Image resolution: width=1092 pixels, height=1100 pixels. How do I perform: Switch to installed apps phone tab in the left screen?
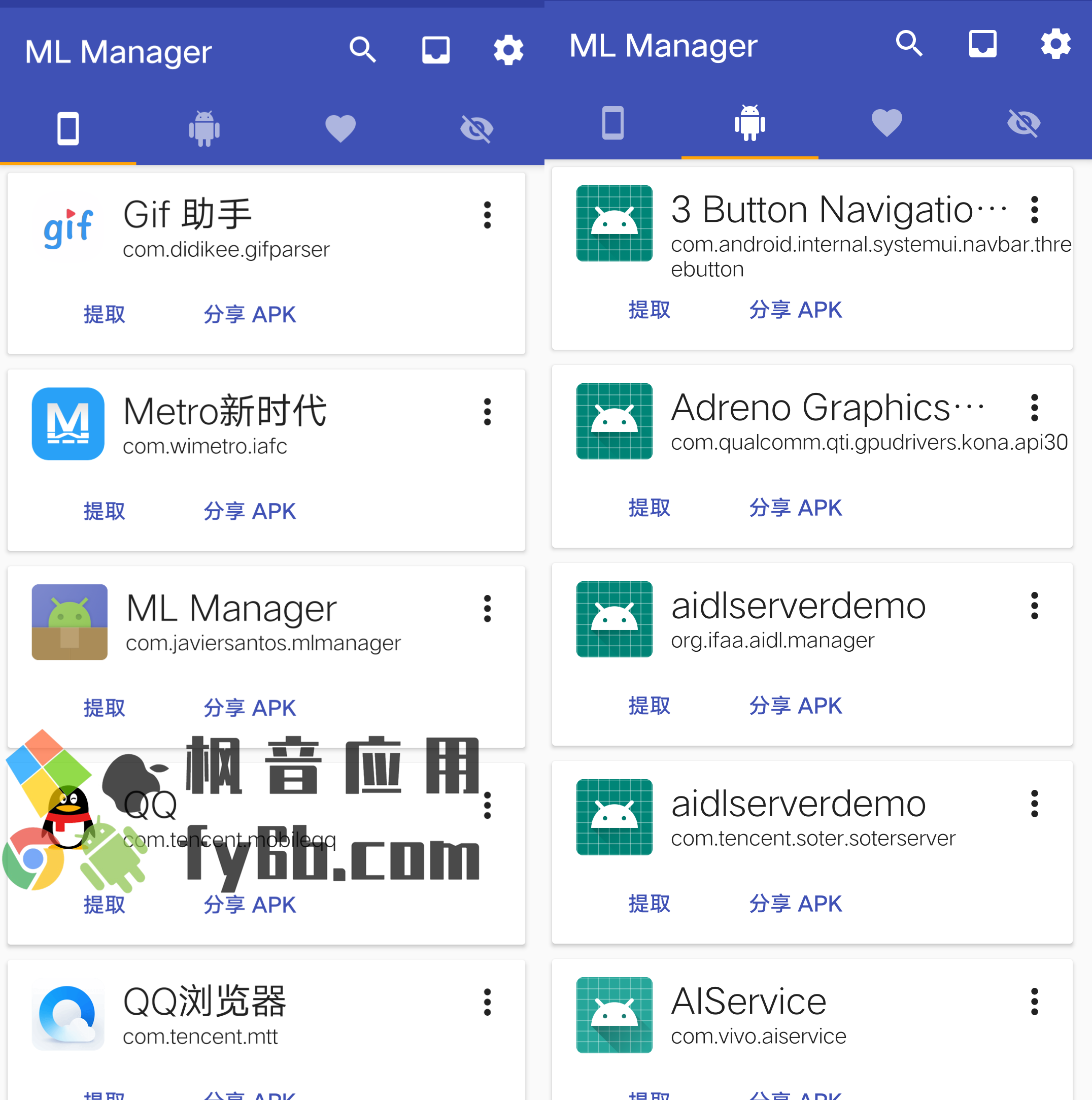click(67, 128)
